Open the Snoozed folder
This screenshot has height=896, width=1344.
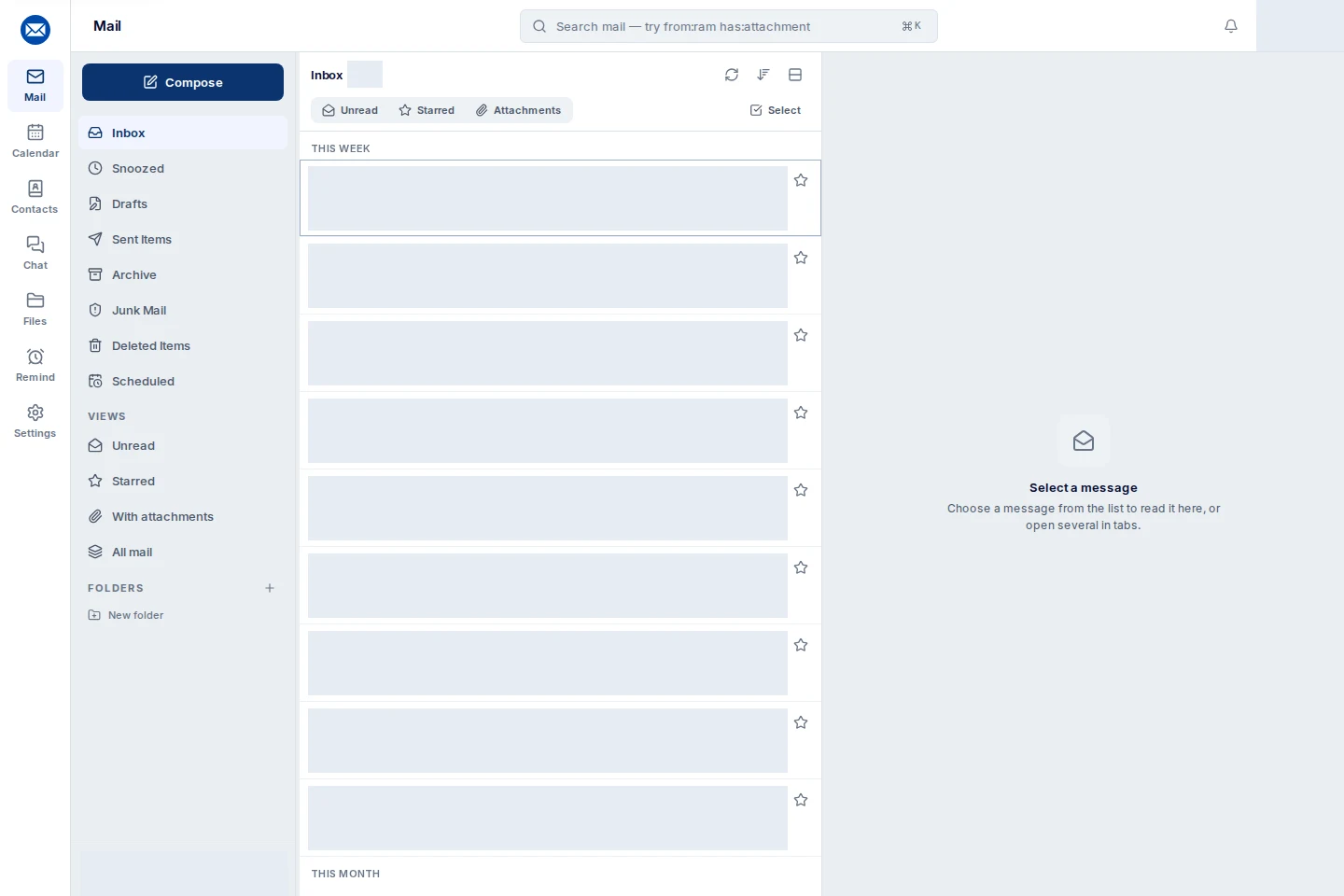(x=183, y=168)
